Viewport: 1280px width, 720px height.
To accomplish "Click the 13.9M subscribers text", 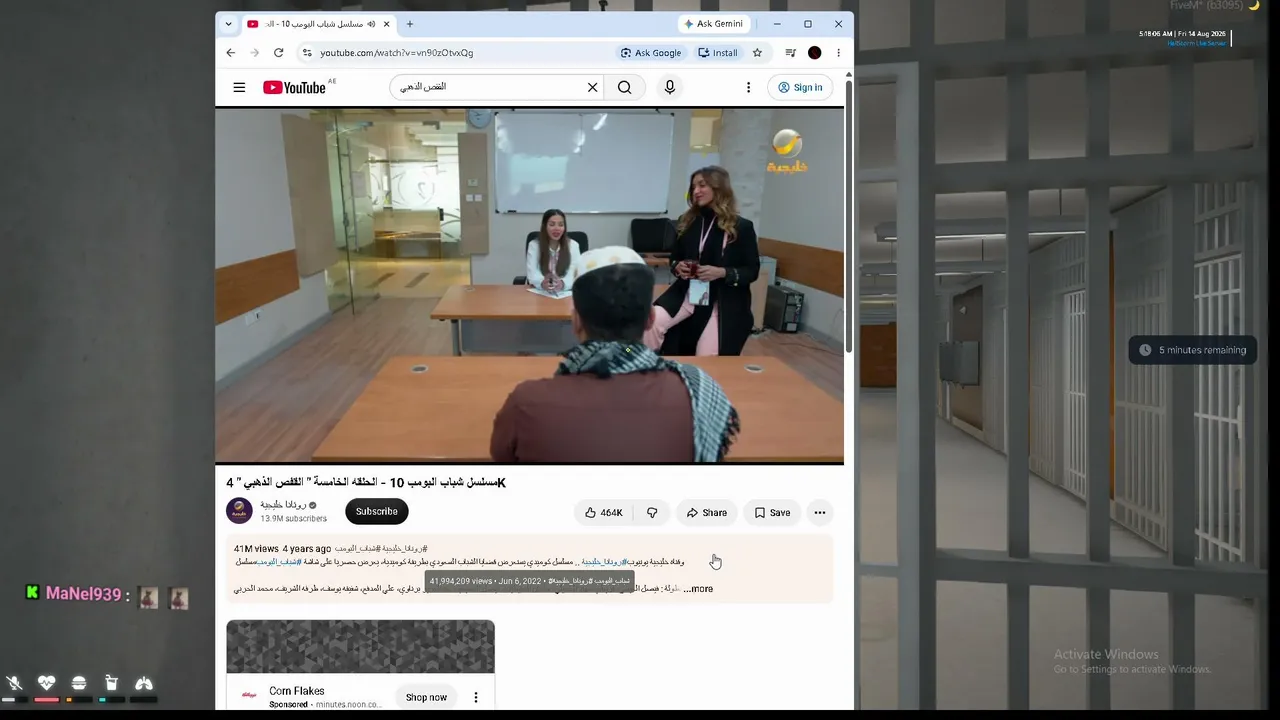I will coord(293,519).
